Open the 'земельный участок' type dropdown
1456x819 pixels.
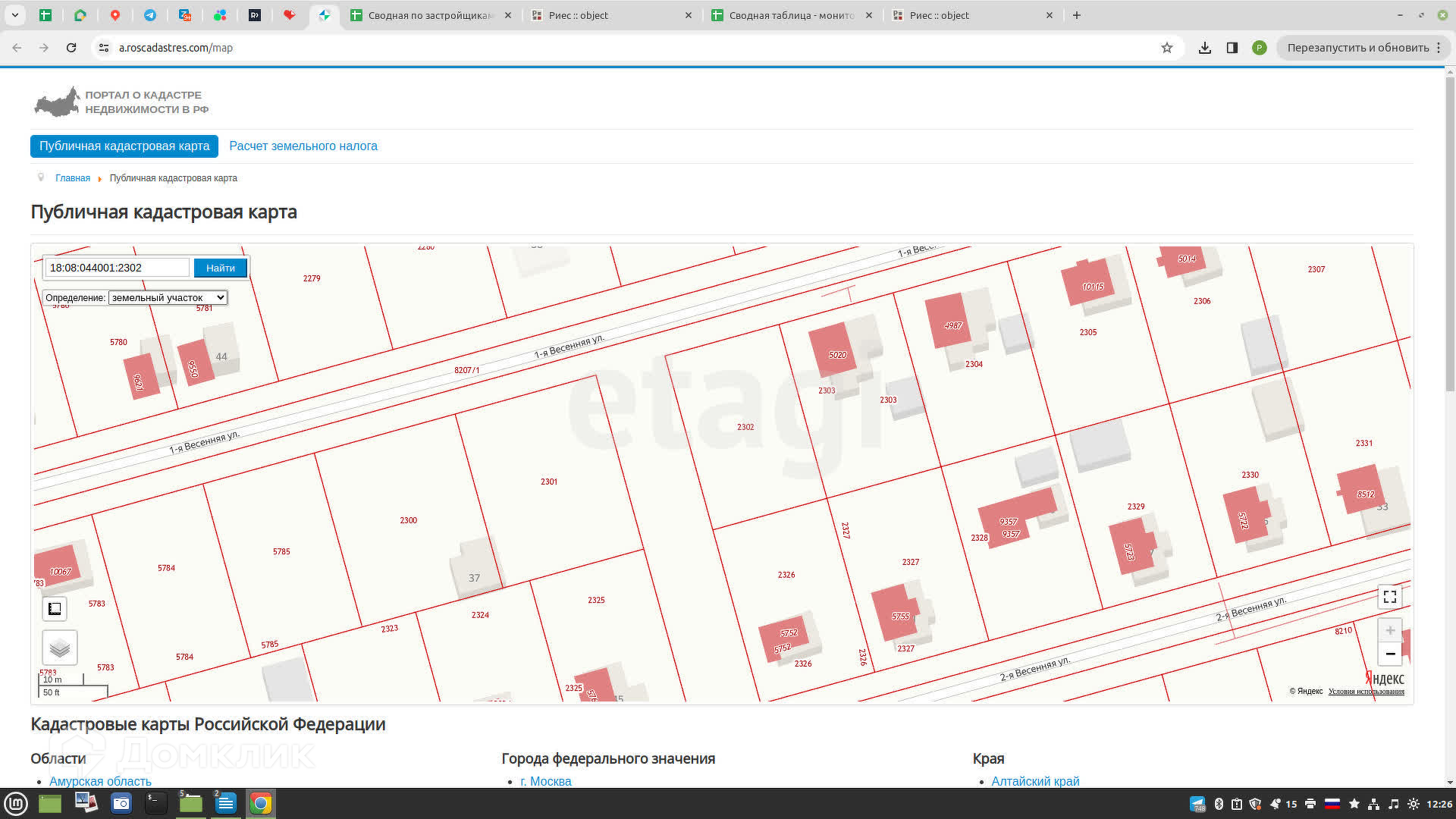[168, 298]
